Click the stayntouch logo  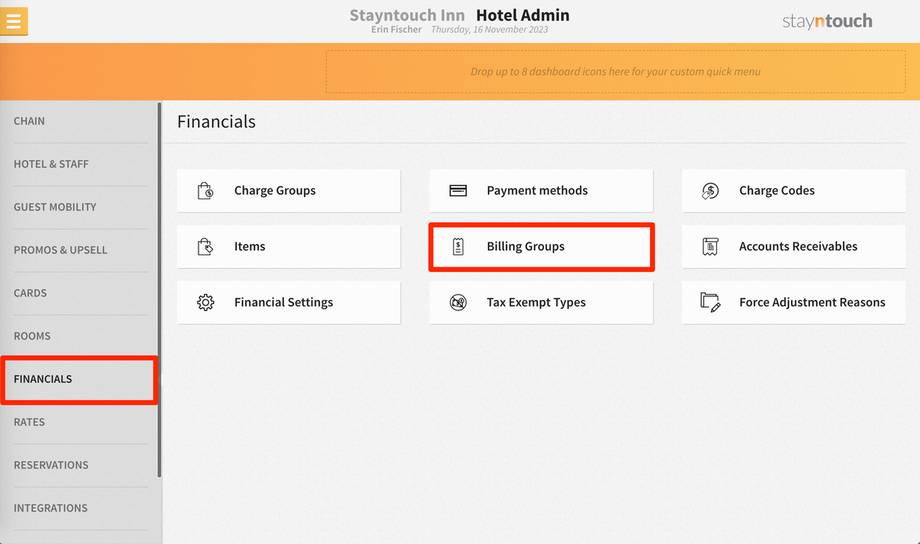click(x=827, y=21)
